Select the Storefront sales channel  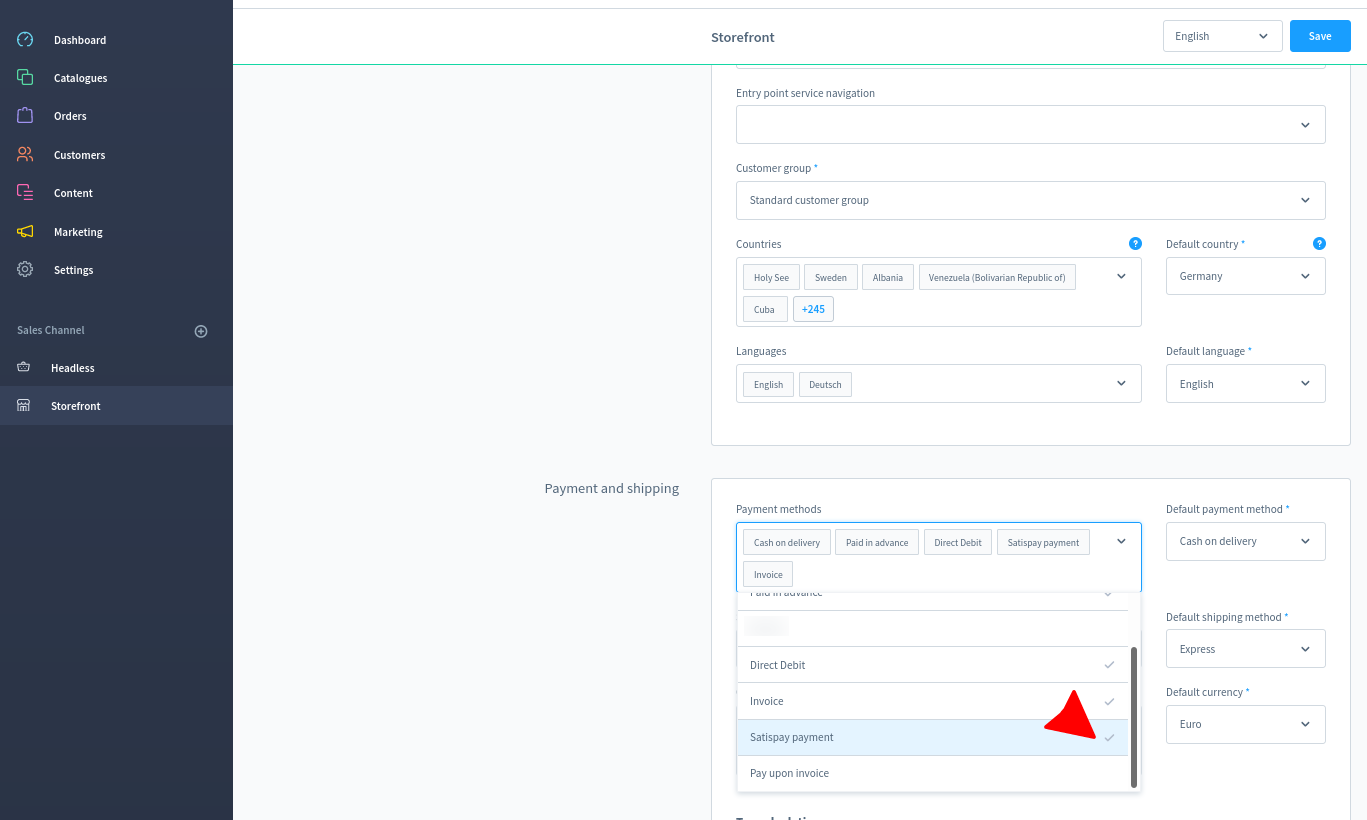[x=116, y=406]
